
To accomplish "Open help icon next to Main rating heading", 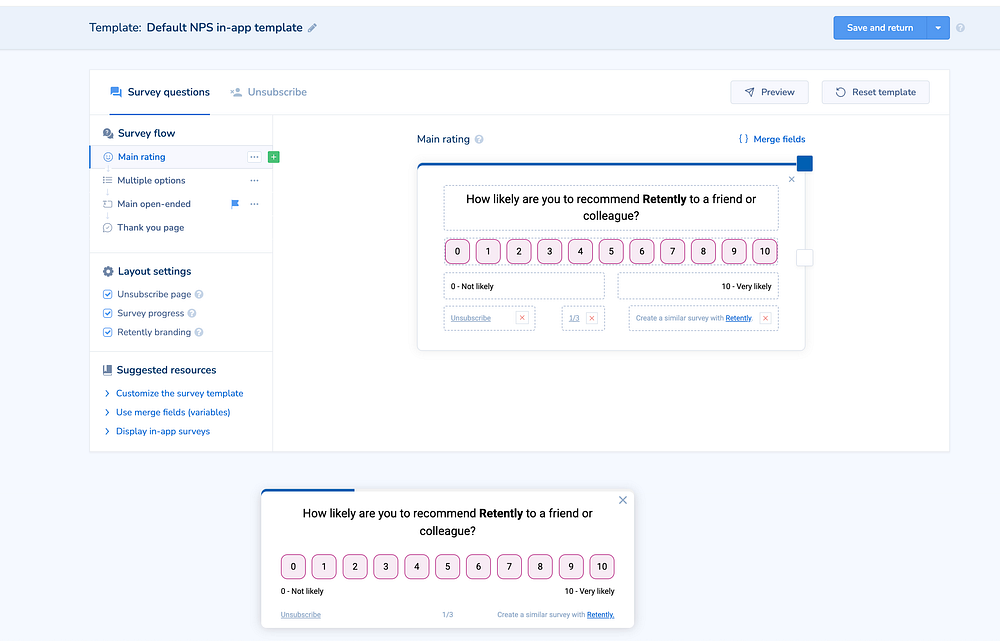I will coord(479,140).
